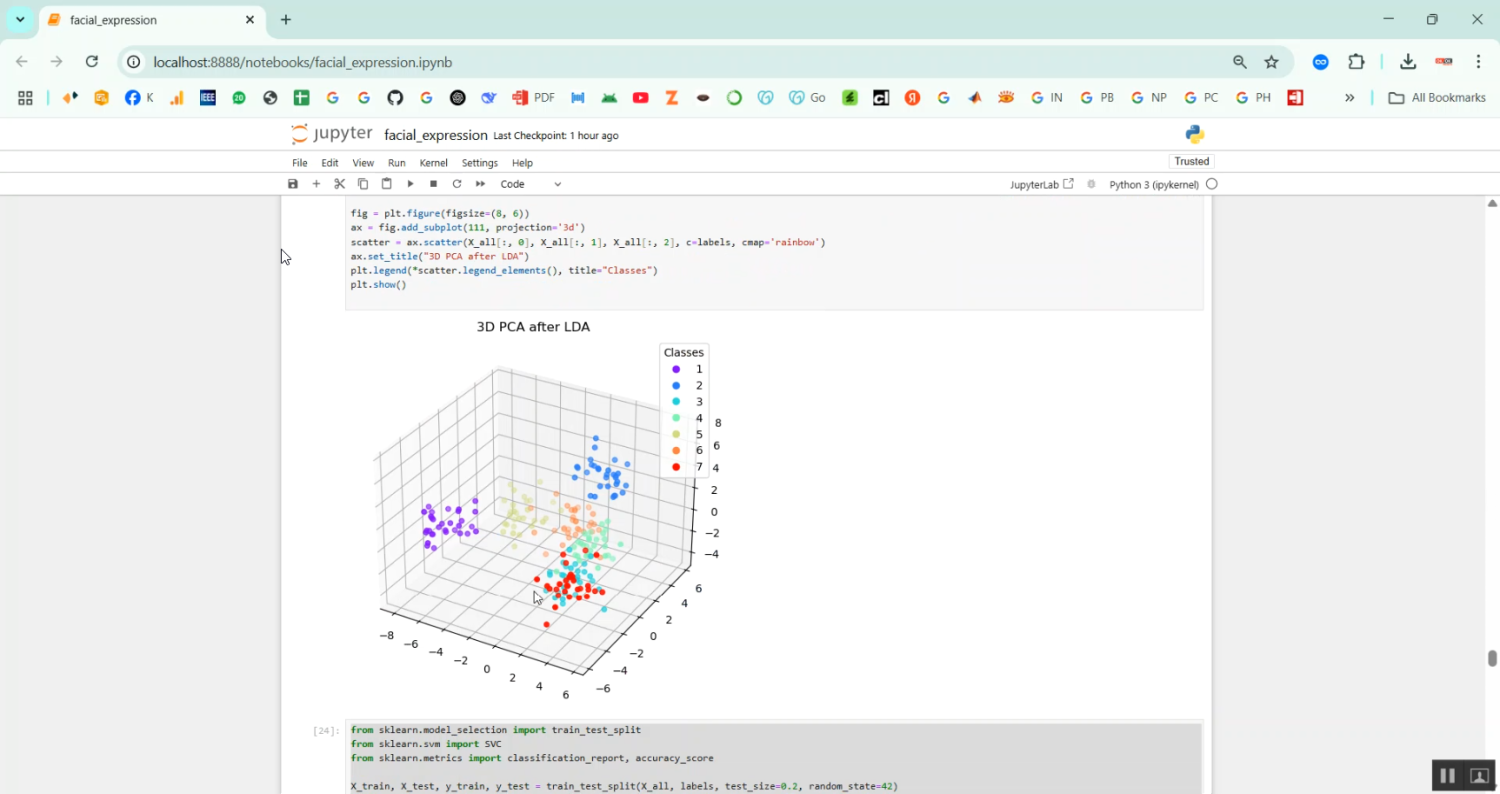
Task: Open the Settings menu
Action: click(479, 163)
